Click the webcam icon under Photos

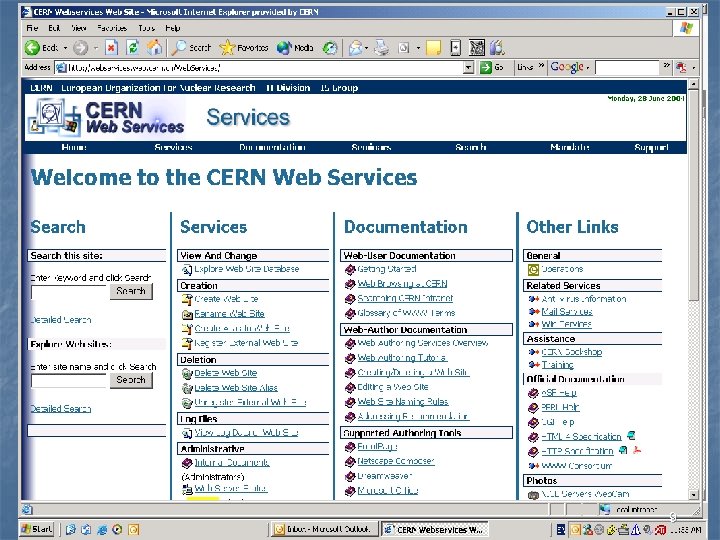[x=533, y=495]
